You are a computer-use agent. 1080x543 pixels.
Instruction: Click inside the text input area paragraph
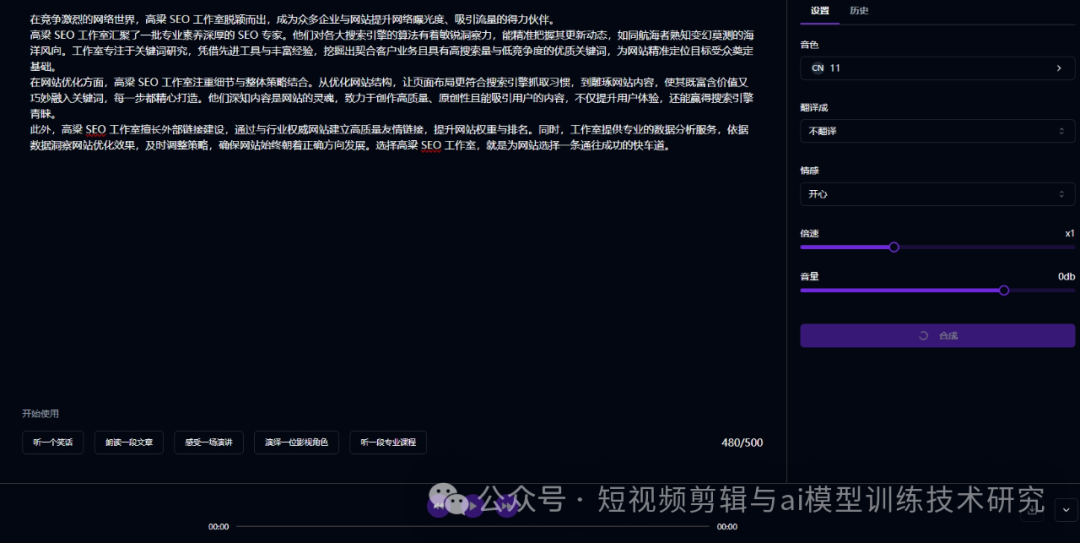click(x=391, y=83)
